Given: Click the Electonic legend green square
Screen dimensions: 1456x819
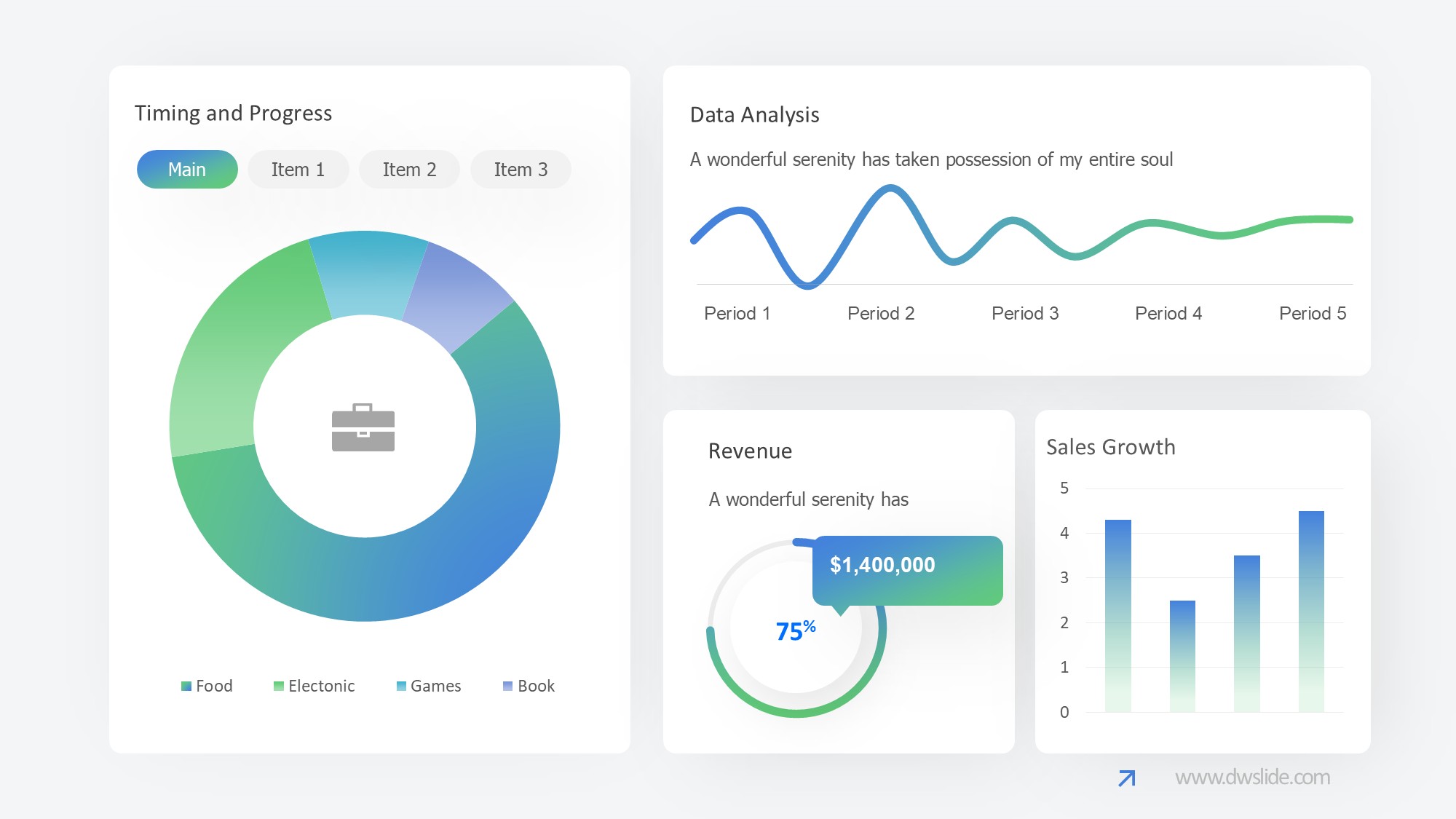Looking at the screenshot, I should pyautogui.click(x=278, y=686).
